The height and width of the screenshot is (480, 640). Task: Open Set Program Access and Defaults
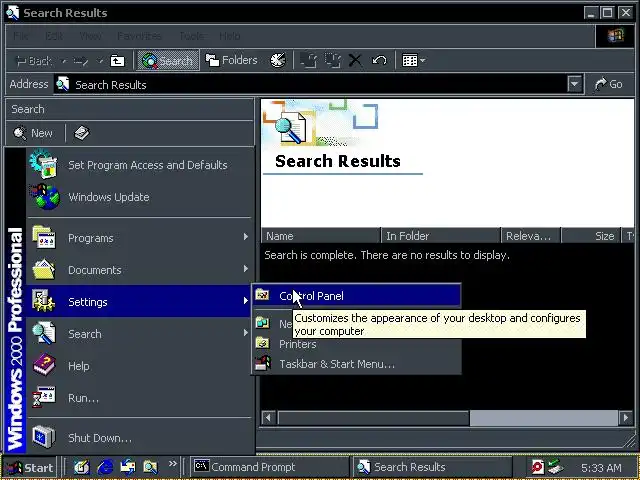coord(138,165)
